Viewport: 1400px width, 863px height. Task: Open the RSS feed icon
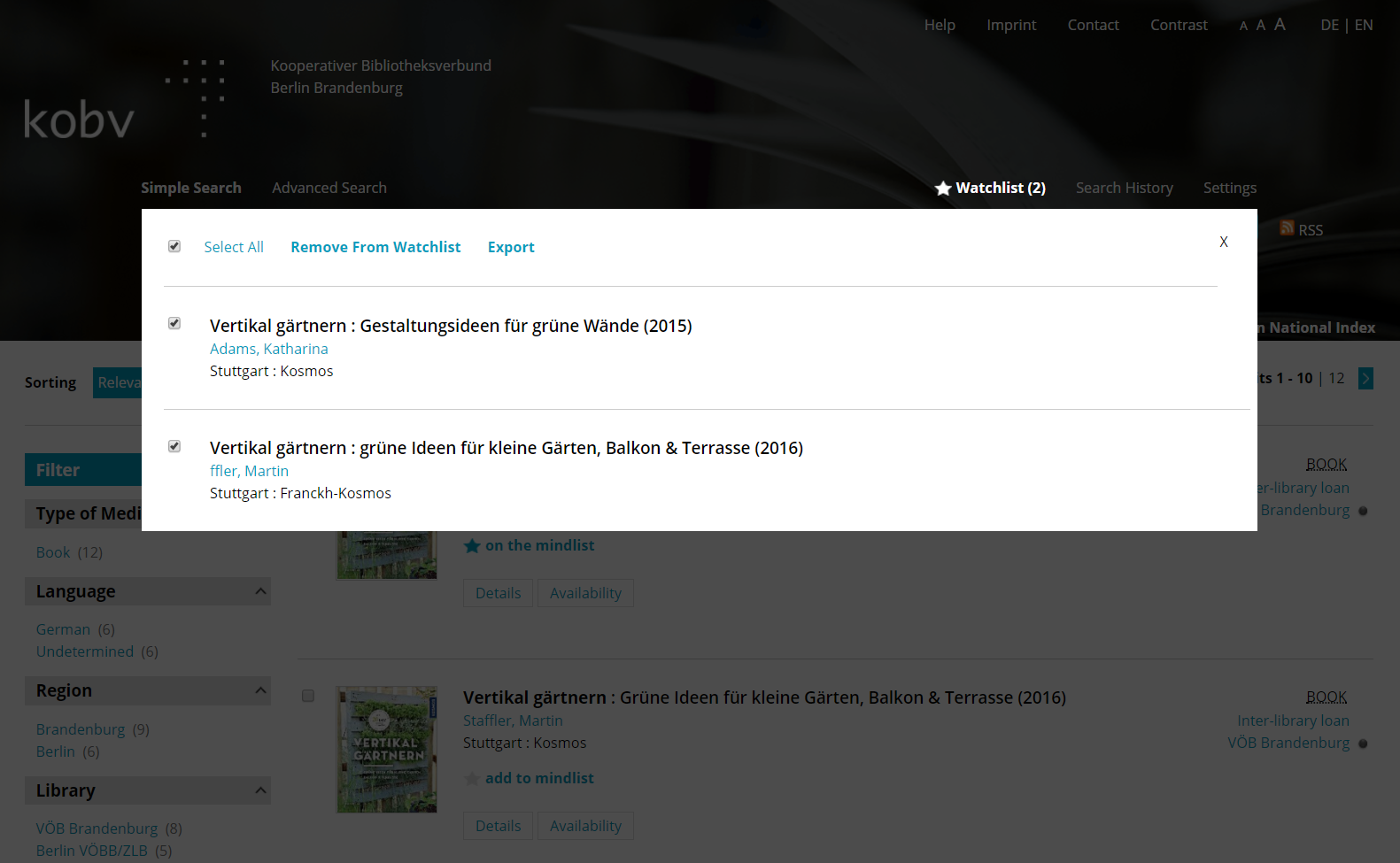(x=1287, y=228)
